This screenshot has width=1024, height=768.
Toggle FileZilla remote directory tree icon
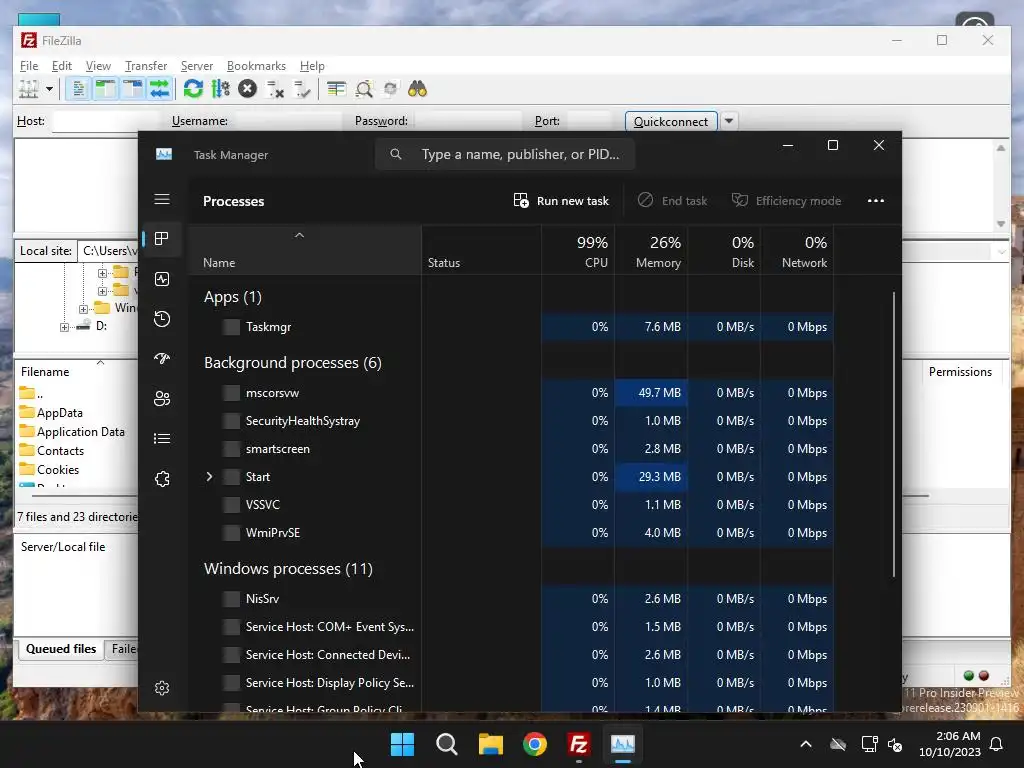tap(133, 89)
